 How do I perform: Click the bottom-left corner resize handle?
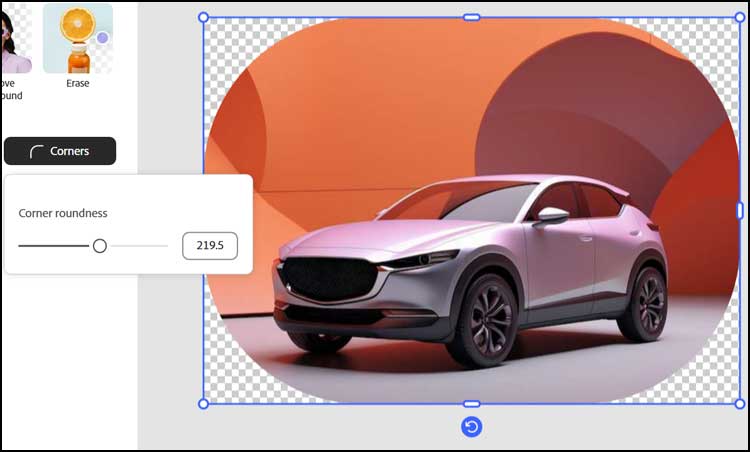[203, 404]
